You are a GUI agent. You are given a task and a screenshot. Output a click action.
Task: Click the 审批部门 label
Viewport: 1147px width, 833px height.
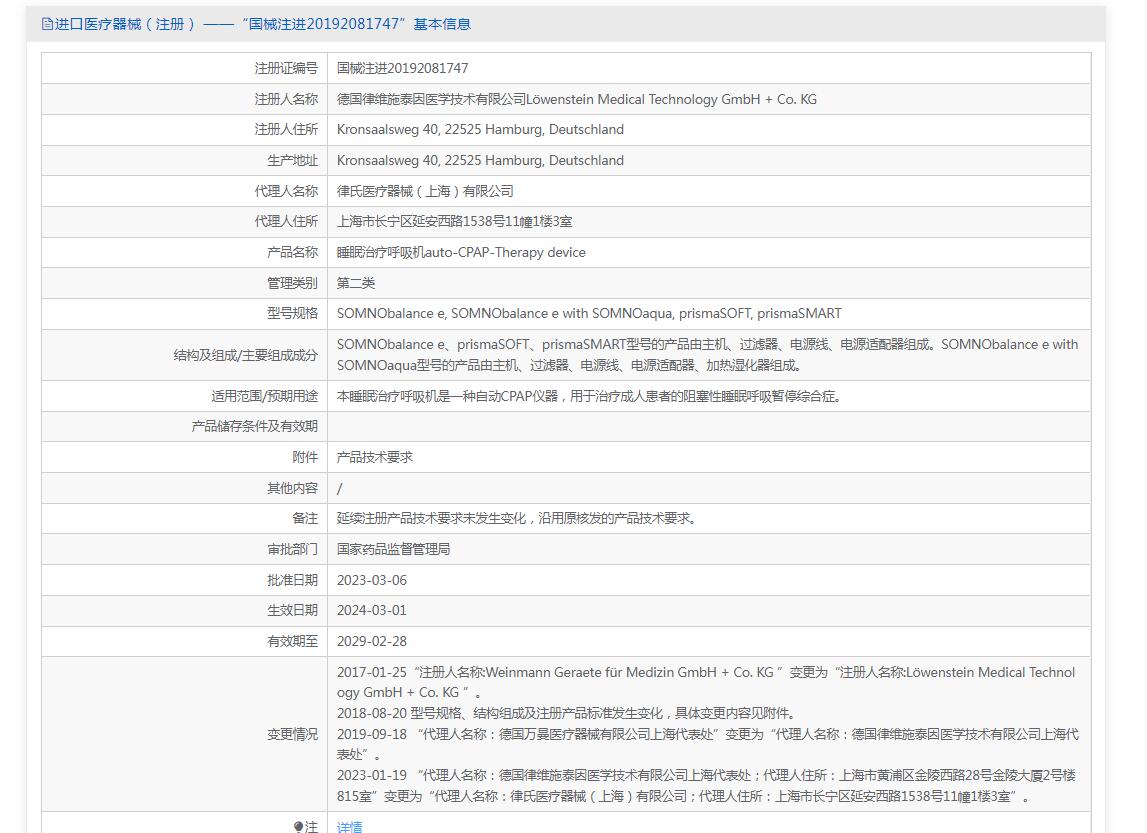[293, 549]
